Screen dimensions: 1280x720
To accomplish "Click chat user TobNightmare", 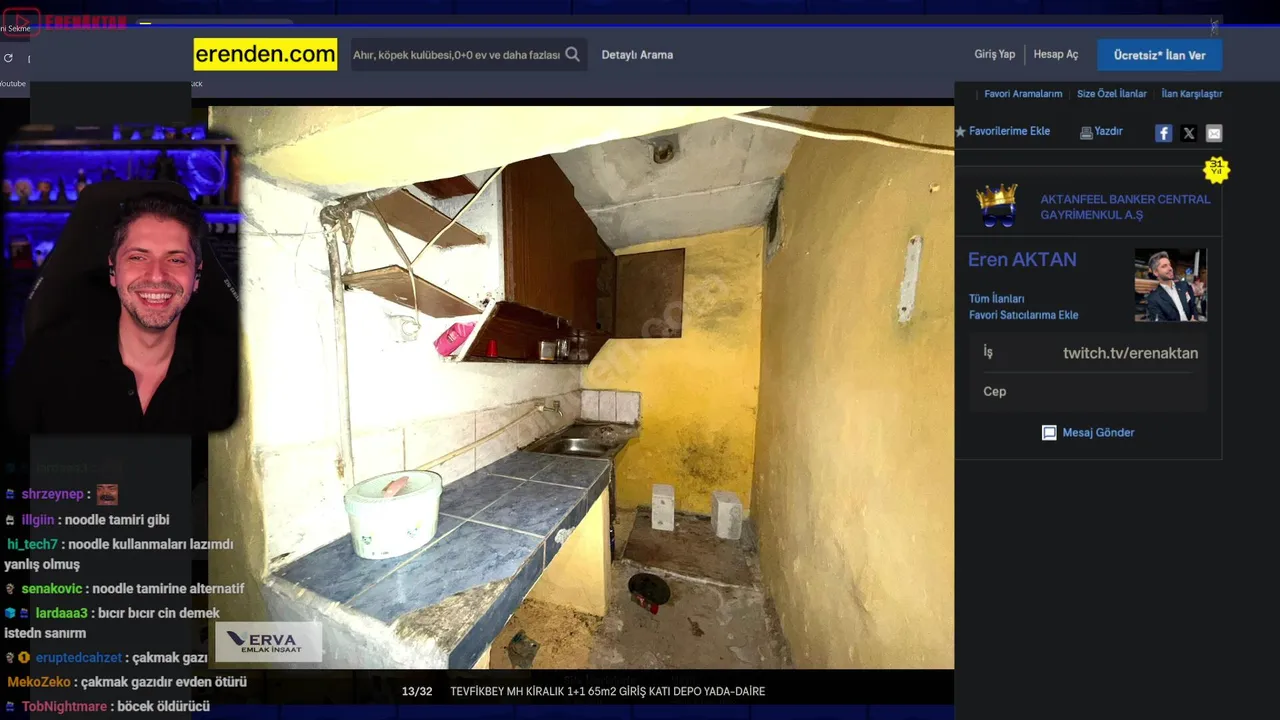I will [x=64, y=707].
